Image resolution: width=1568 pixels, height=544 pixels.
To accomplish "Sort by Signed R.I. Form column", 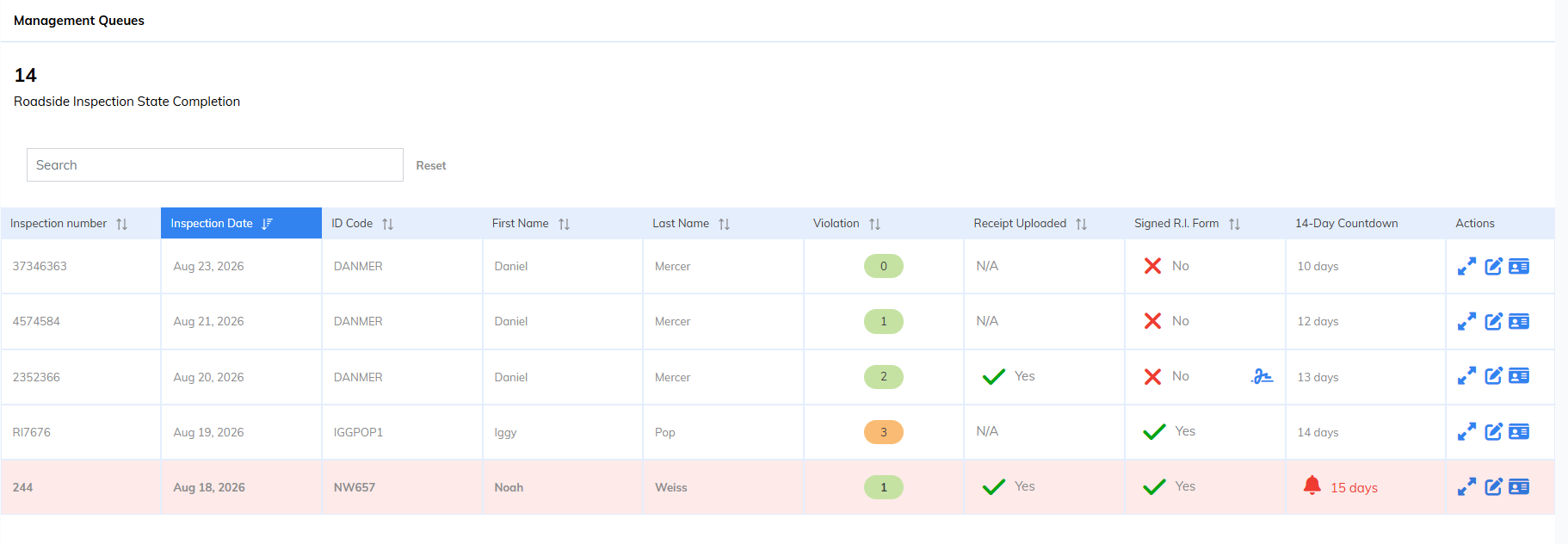I will point(1235,224).
